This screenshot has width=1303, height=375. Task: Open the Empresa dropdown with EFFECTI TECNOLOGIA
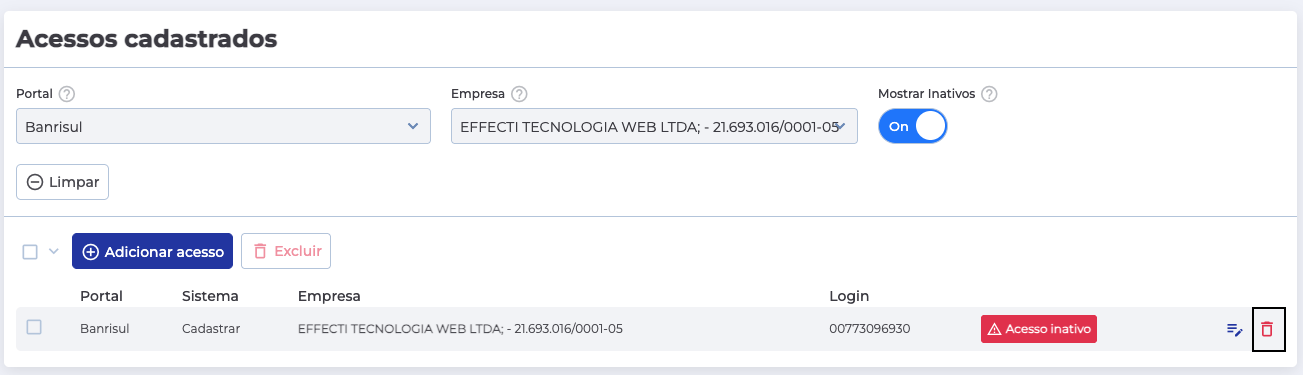(654, 126)
